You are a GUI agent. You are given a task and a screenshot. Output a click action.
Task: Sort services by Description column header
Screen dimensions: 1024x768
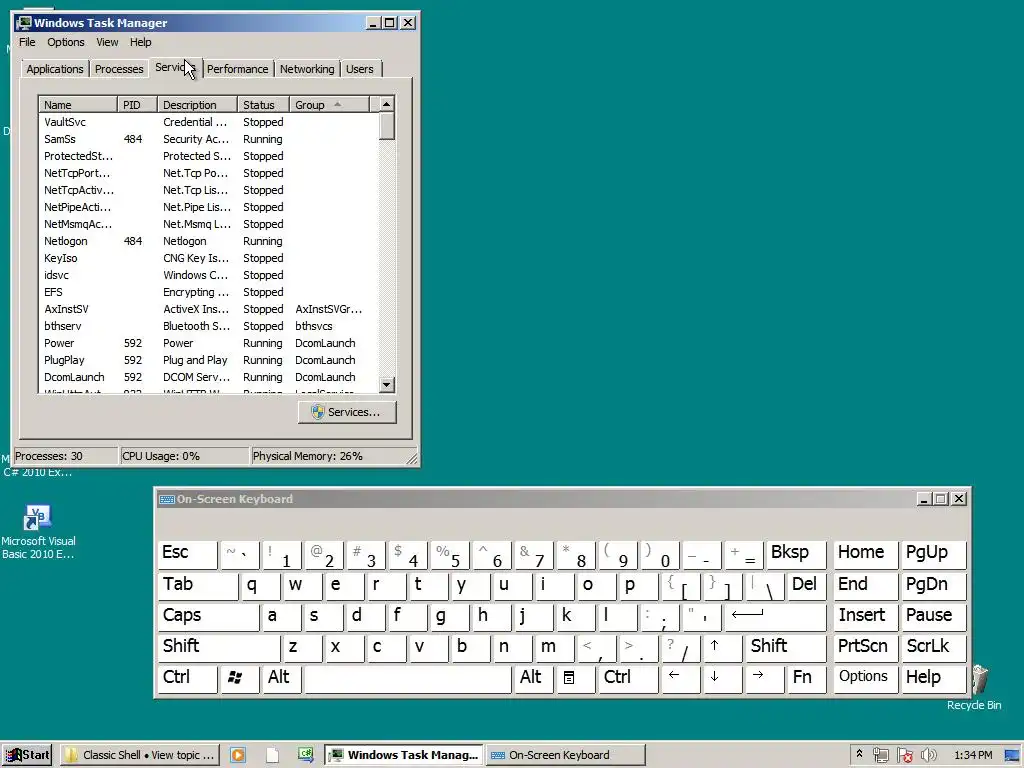click(197, 104)
